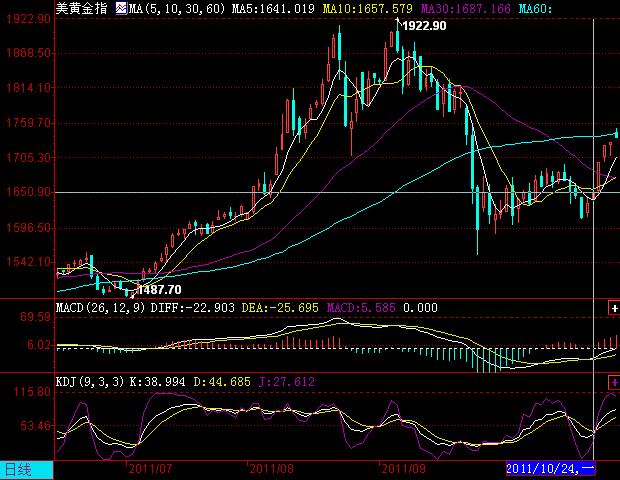The height and width of the screenshot is (480, 620).
Task: Click the 2011/10/24 cursor date label
Action: point(550,469)
